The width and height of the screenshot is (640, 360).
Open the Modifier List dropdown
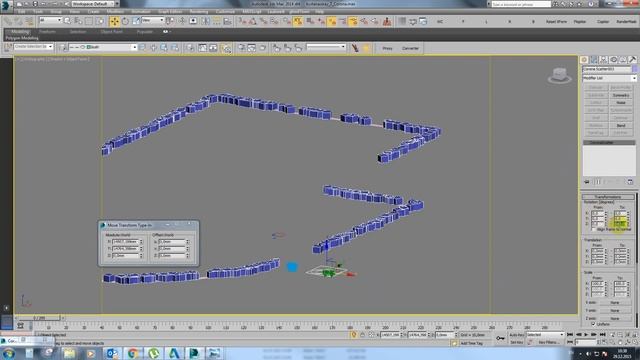[x=609, y=78]
